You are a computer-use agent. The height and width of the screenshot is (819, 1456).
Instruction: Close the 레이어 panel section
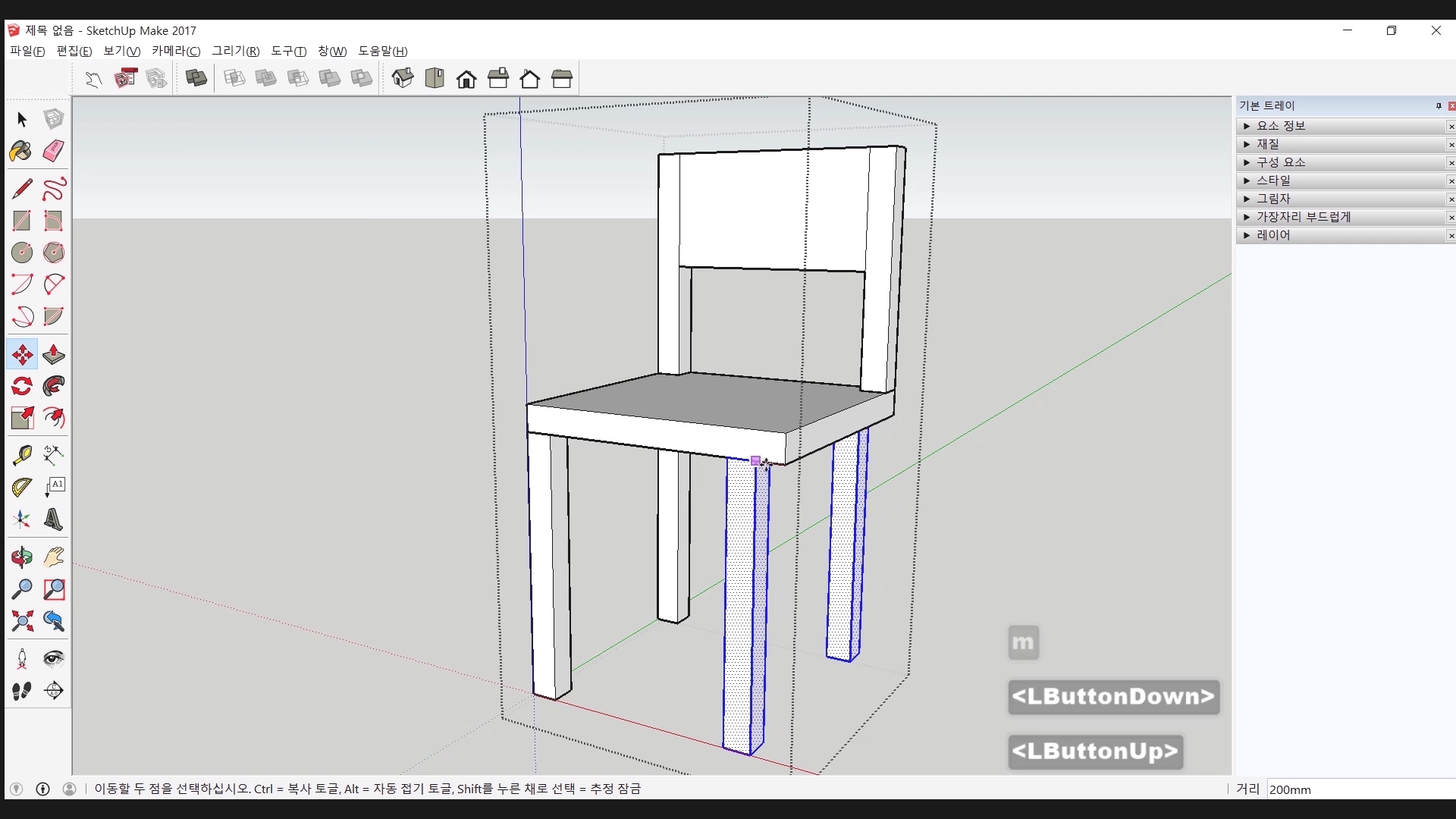tap(1451, 236)
